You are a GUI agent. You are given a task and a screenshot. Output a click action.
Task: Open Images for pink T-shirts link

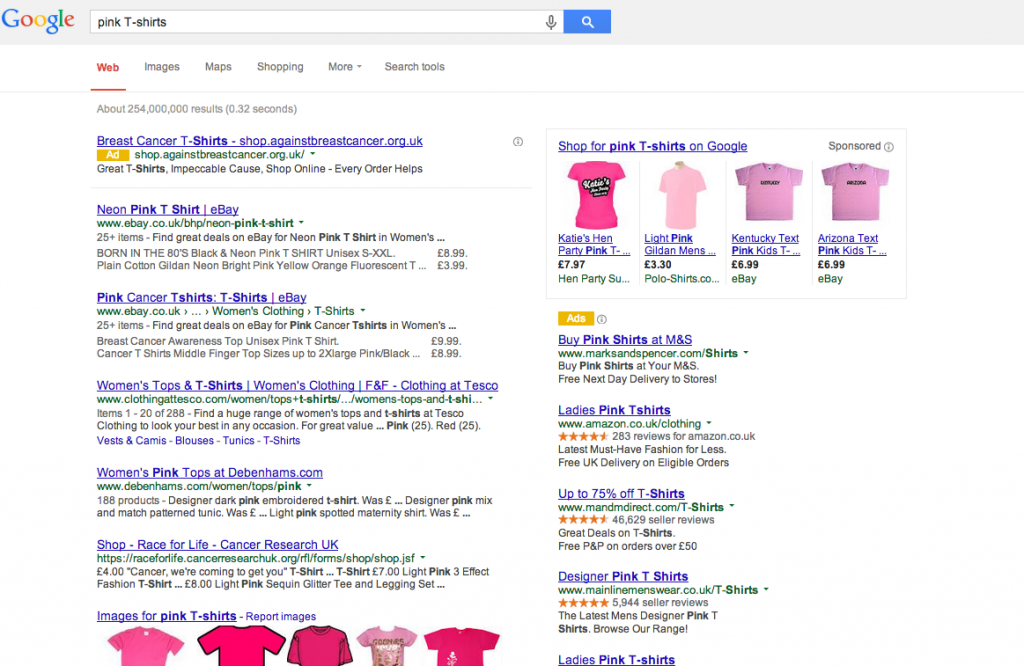tap(167, 616)
